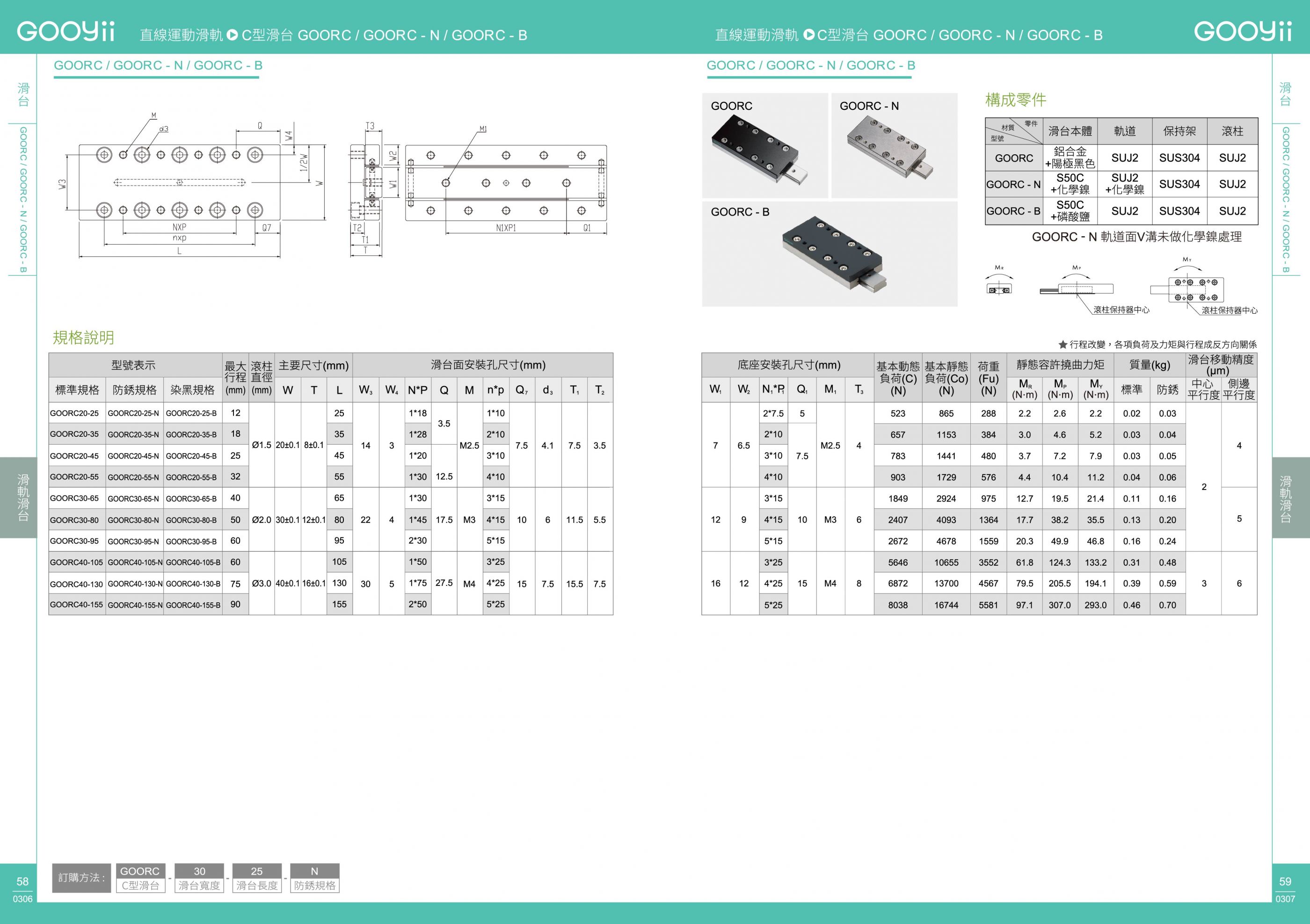The height and width of the screenshot is (924, 1310).
Task: Click the bottom-view drawing with N1XP1 label
Action: [x=506, y=182]
